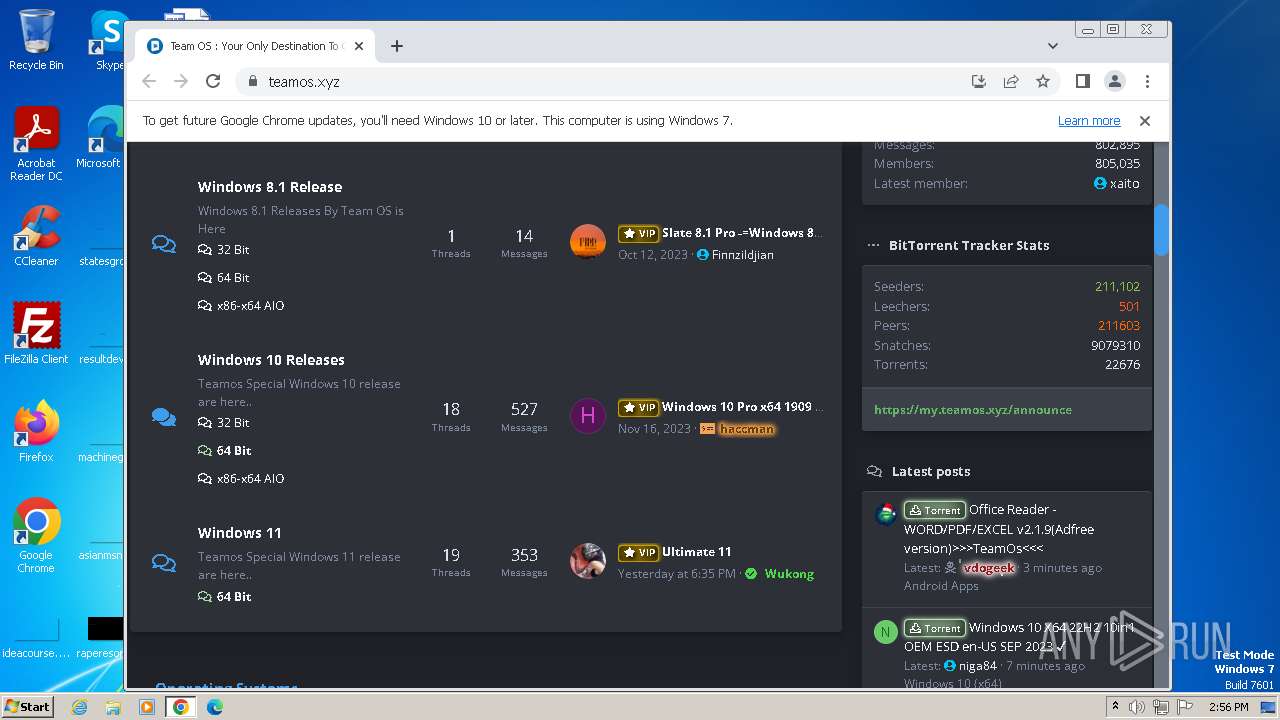
Task: Click the Windows 10 Releases forum bubble icon
Action: [x=164, y=417]
